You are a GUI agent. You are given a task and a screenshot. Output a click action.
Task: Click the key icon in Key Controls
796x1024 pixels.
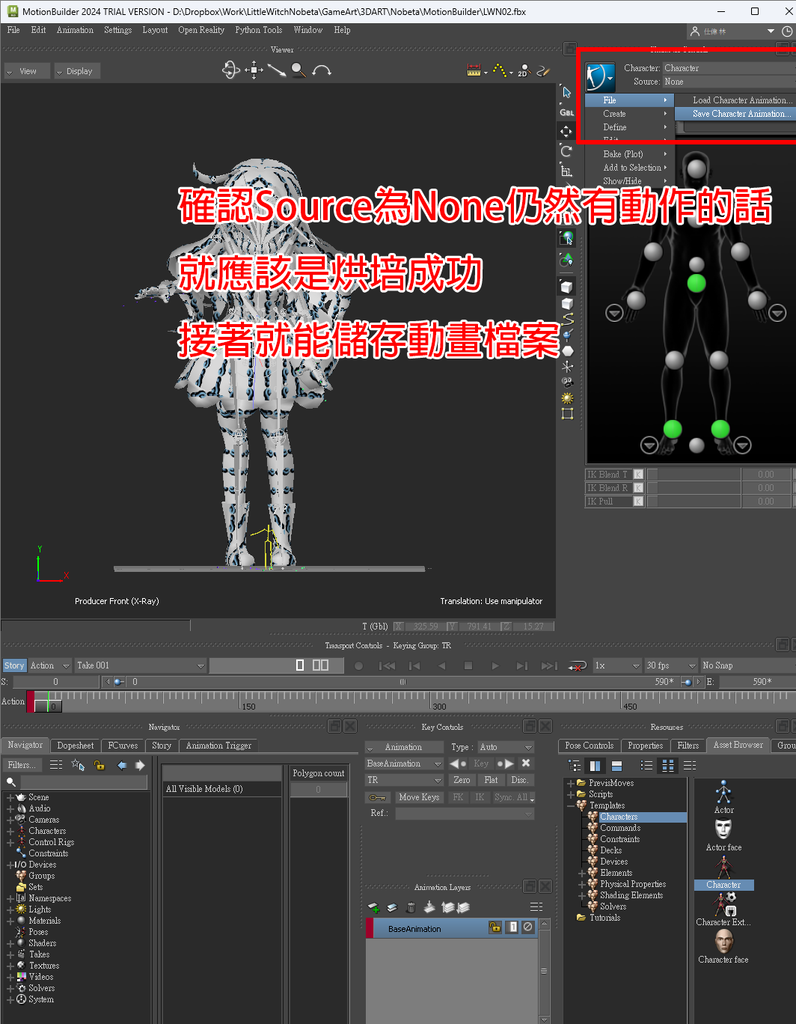pyautogui.click(x=377, y=797)
